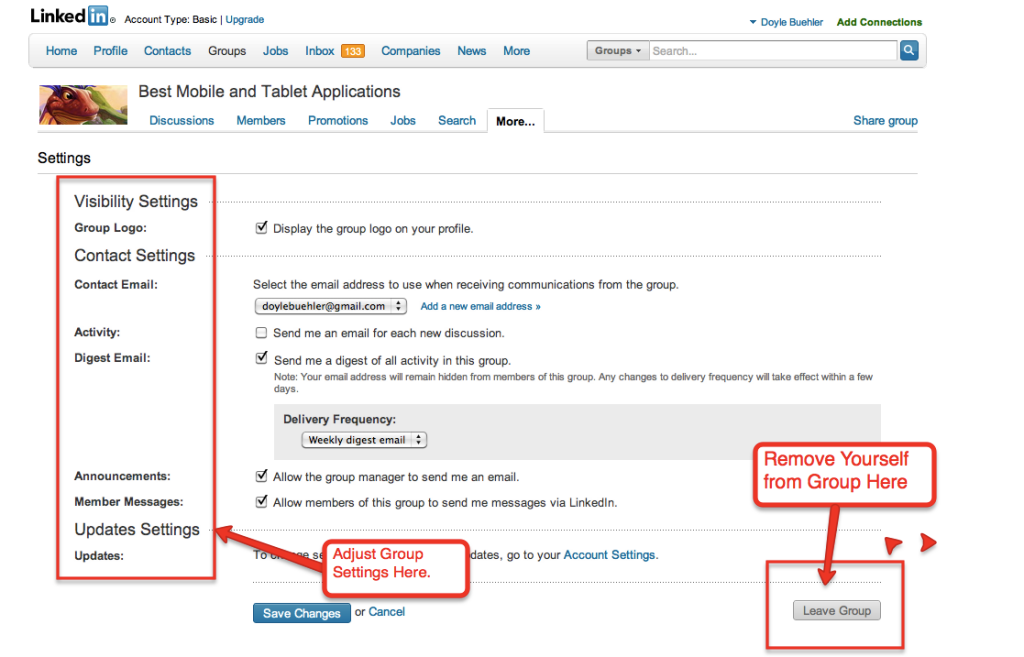Viewport: 1024px width, 657px height.
Task: Open Contacts in the navigation bar
Action: 167,51
